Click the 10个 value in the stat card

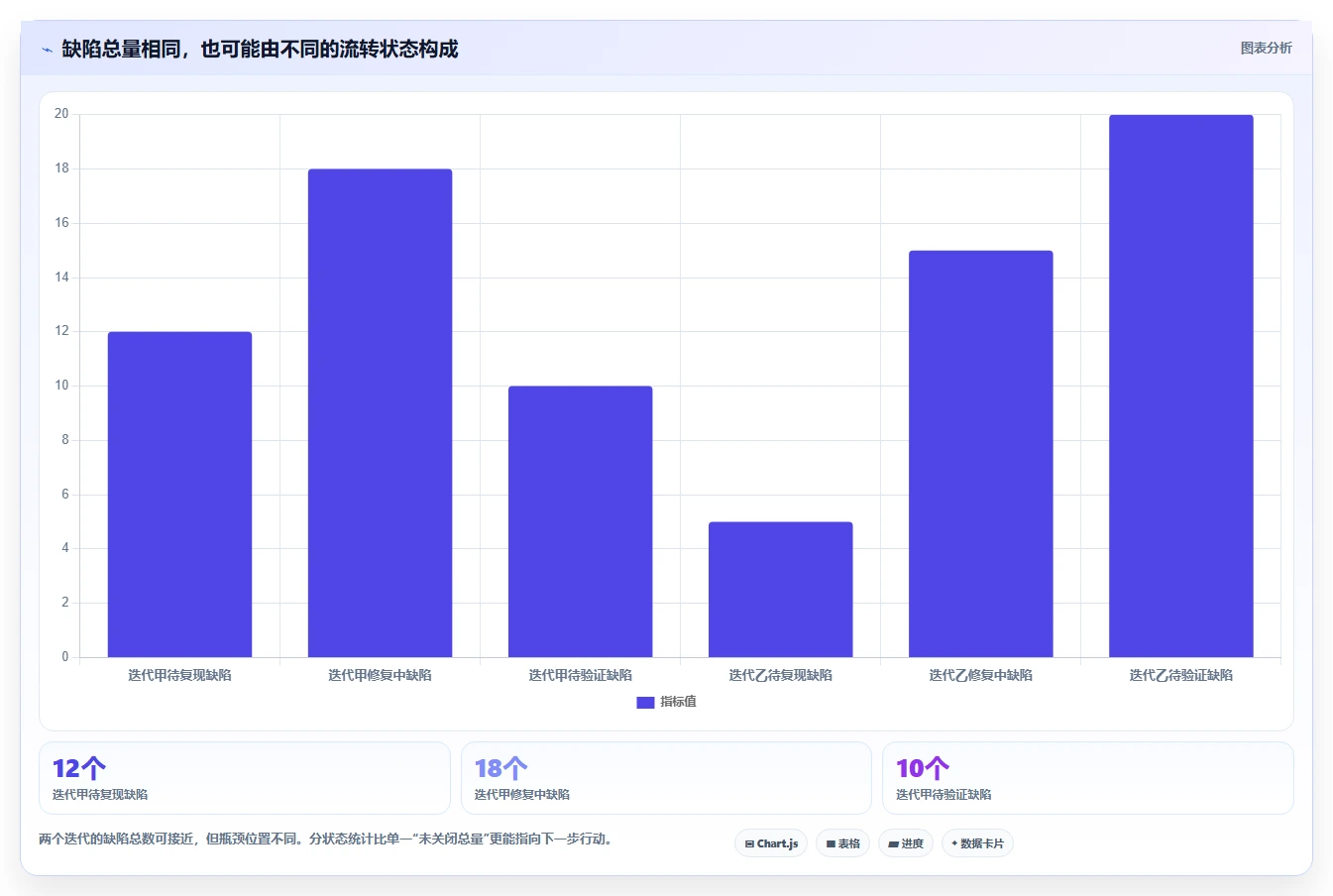pos(923,768)
